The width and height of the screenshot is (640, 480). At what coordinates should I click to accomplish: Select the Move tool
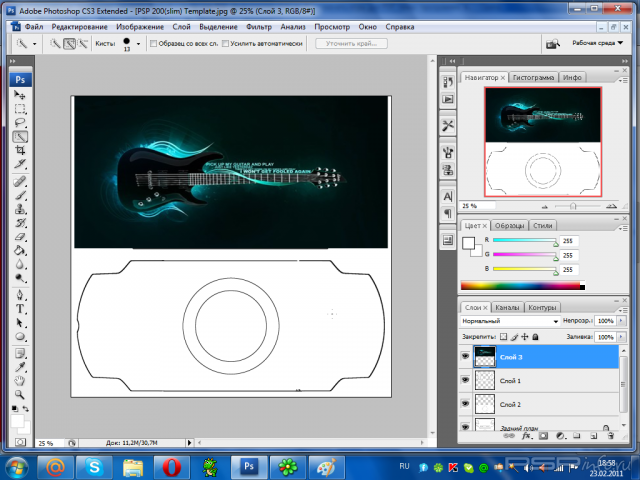pyautogui.click(x=20, y=94)
